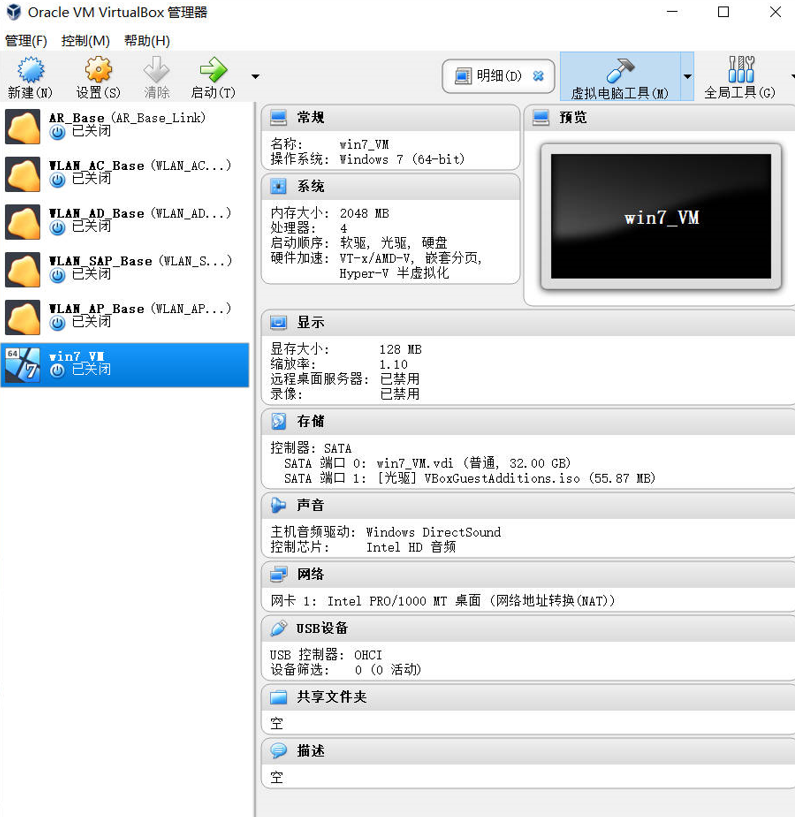The width and height of the screenshot is (795, 817).
Task: Open the 管理(F) menu
Action: point(26,41)
